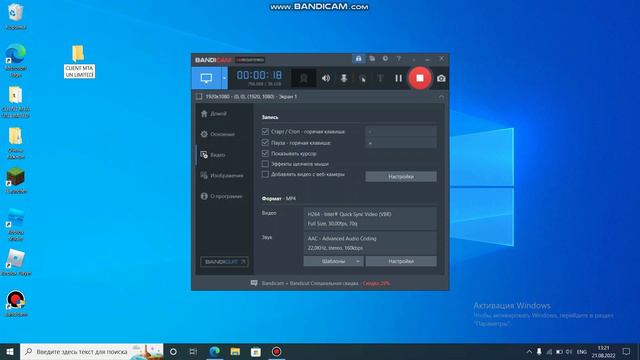
Task: Open File Explorer from taskbar
Action: (235, 351)
